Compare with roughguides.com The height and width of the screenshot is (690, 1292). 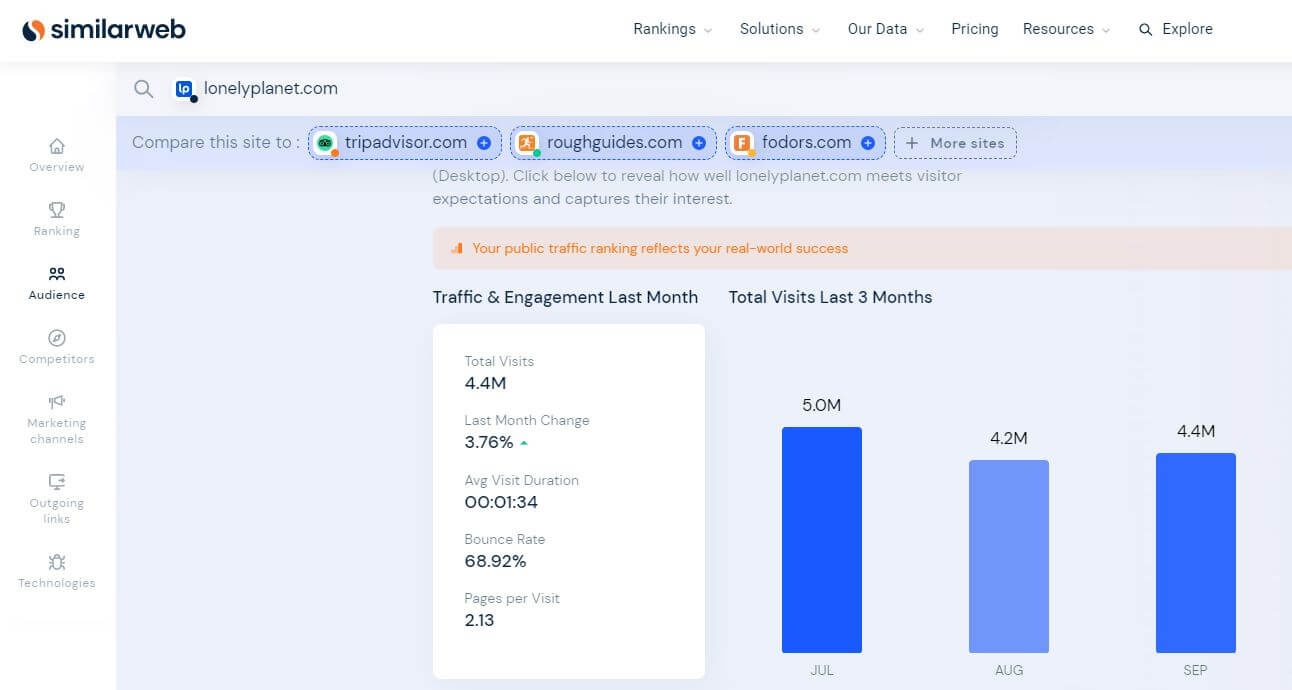pyautogui.click(x=614, y=143)
